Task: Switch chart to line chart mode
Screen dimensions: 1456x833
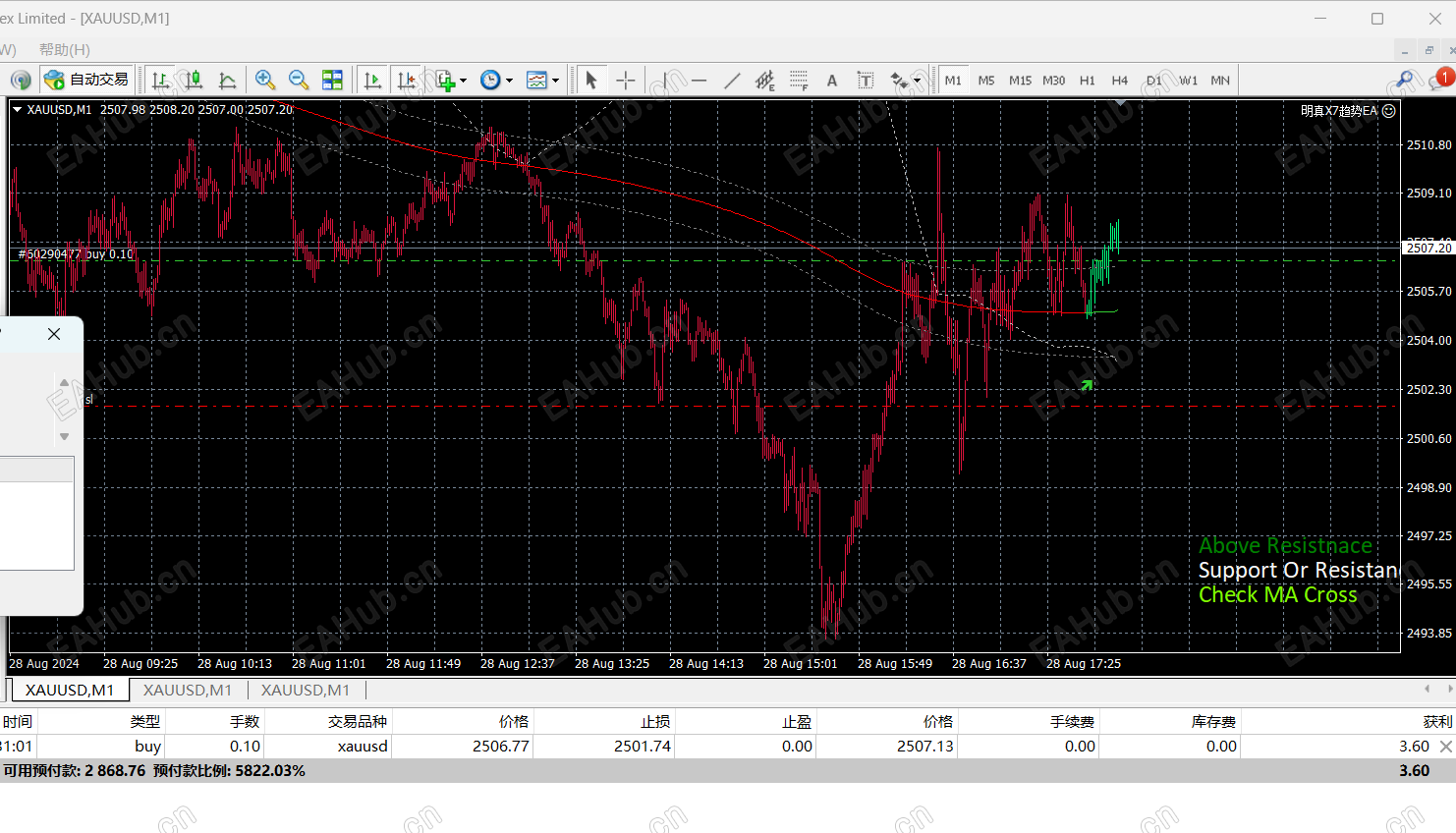Action: pyautogui.click(x=228, y=80)
